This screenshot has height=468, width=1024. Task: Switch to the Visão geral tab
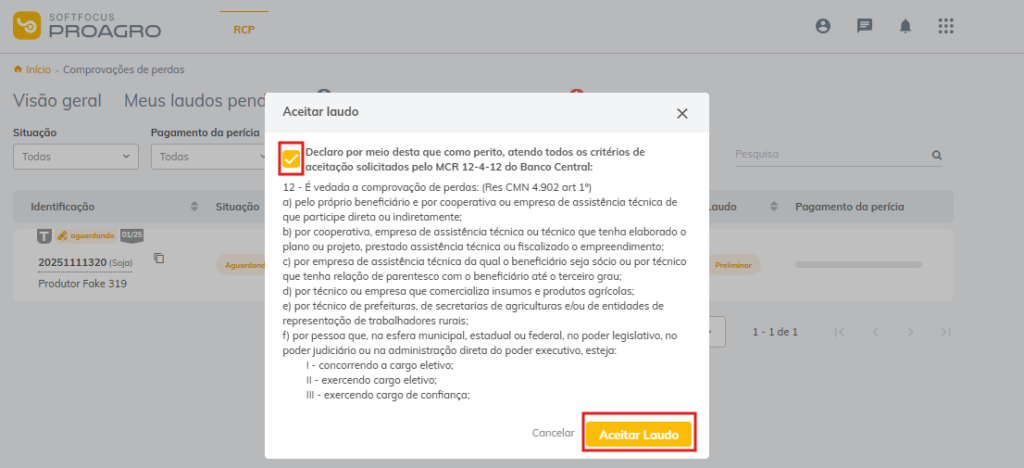coord(57,100)
